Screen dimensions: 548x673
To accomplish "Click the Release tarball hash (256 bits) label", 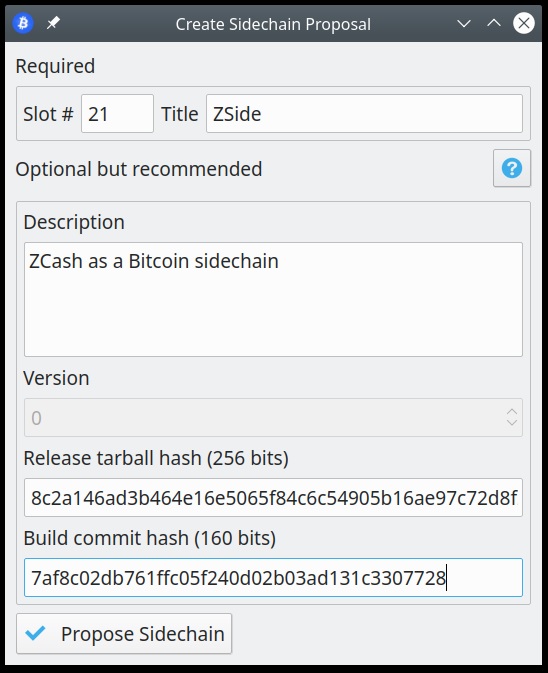I will click(x=156, y=458).
